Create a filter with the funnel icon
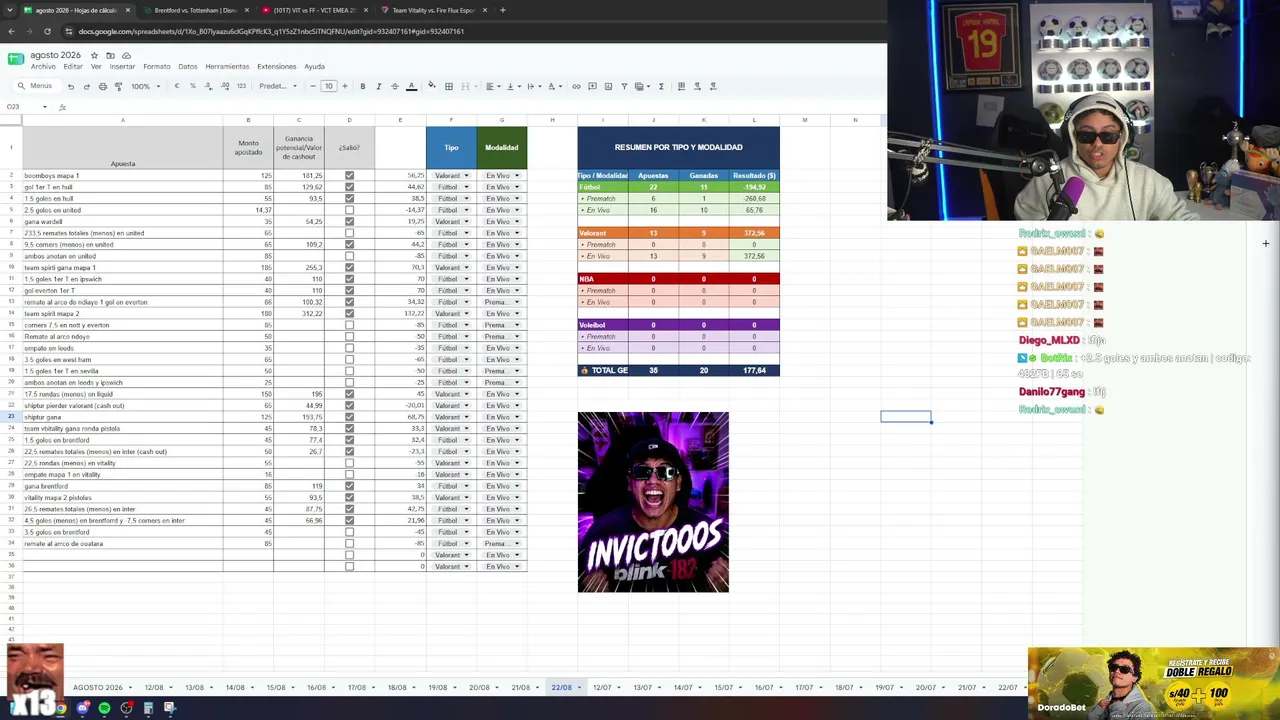This screenshot has width=1280, height=720. [625, 86]
